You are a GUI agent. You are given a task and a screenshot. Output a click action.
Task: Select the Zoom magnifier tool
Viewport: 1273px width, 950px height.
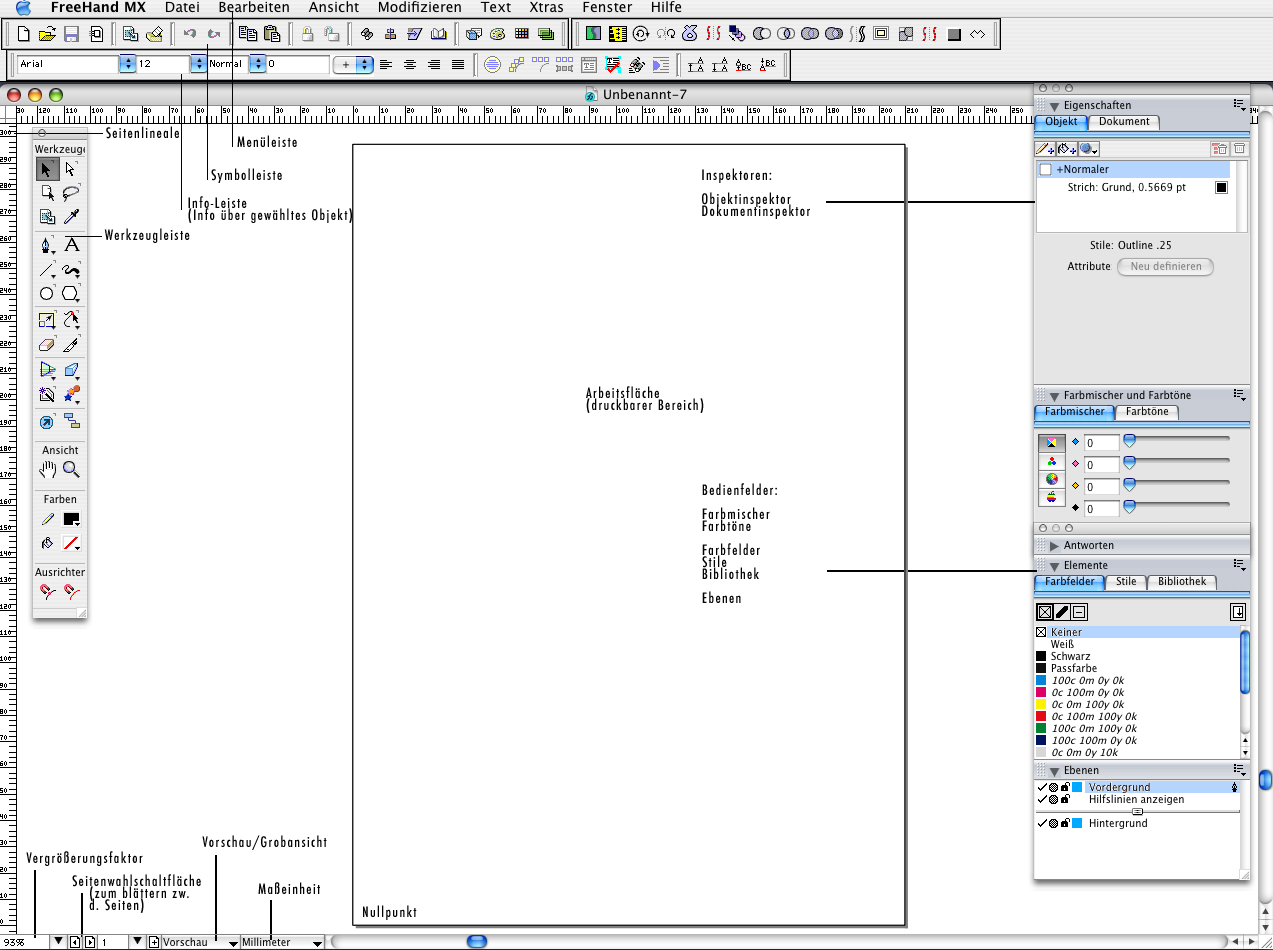click(72, 469)
